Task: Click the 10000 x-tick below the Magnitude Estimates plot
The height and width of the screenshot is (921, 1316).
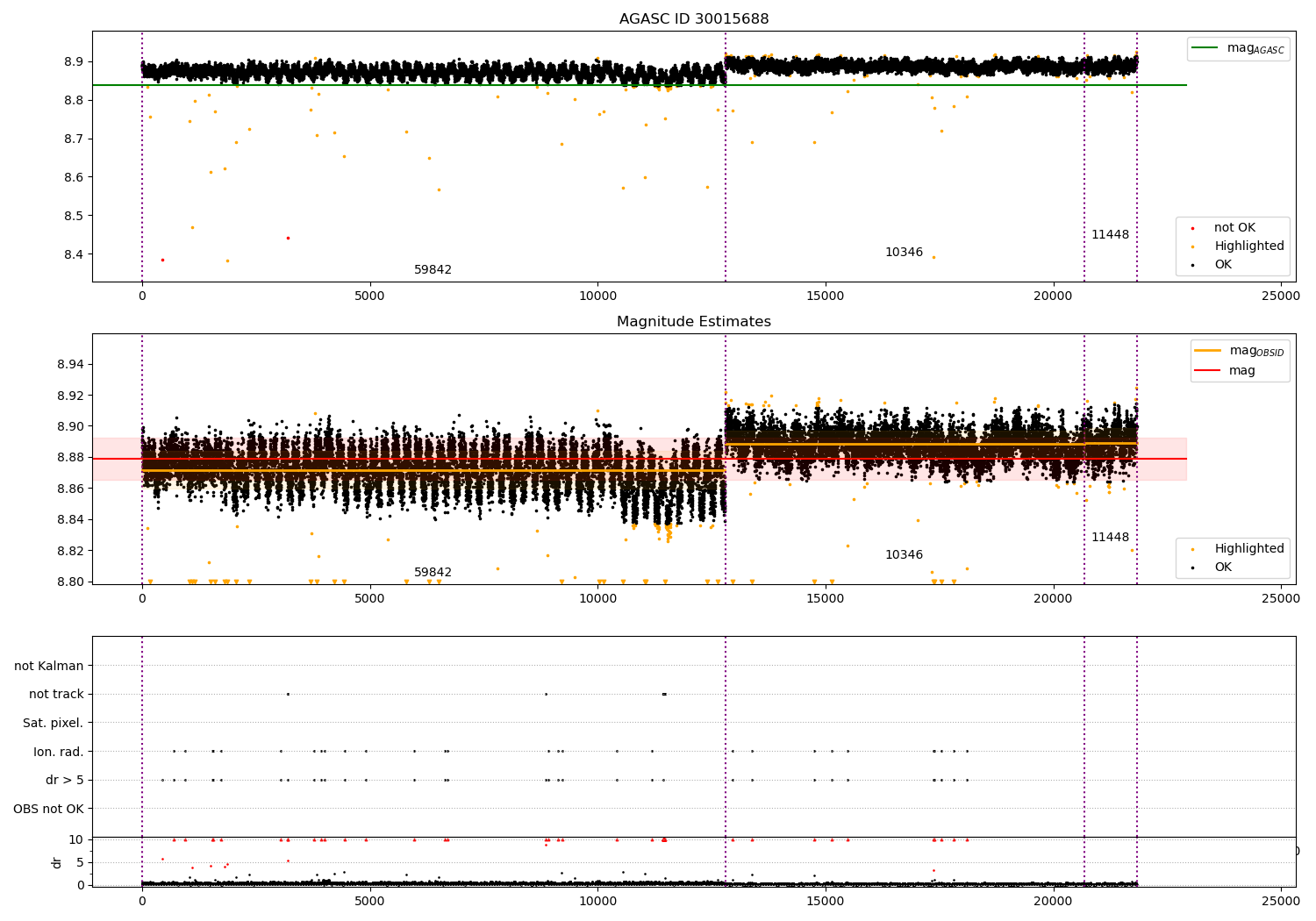Action: coord(597,599)
